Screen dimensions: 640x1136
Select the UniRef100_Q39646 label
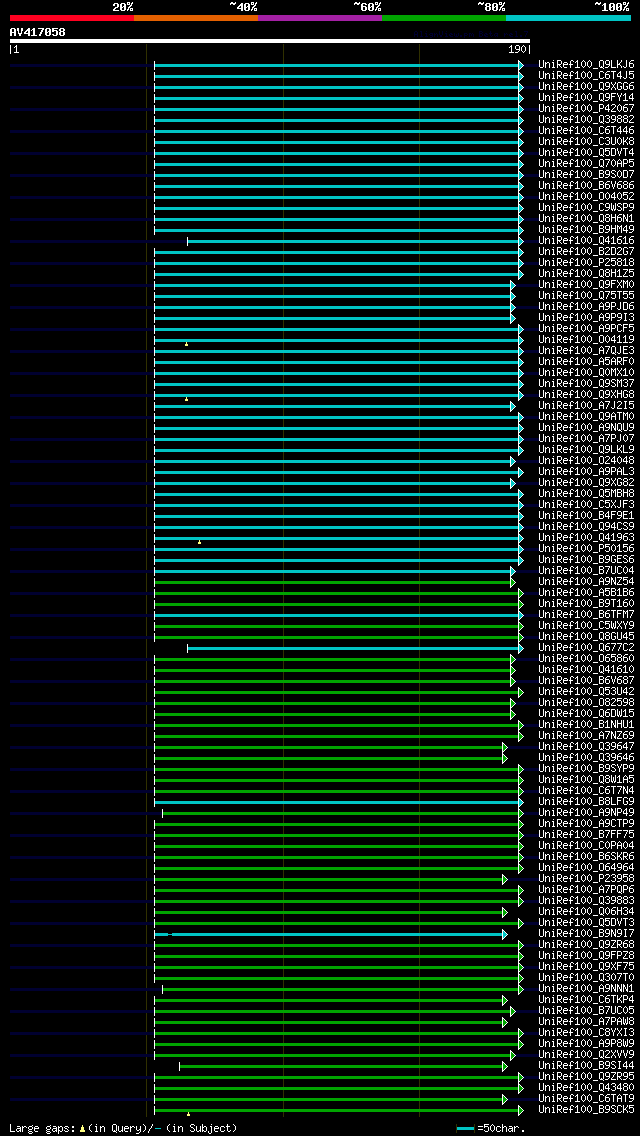click(x=586, y=758)
